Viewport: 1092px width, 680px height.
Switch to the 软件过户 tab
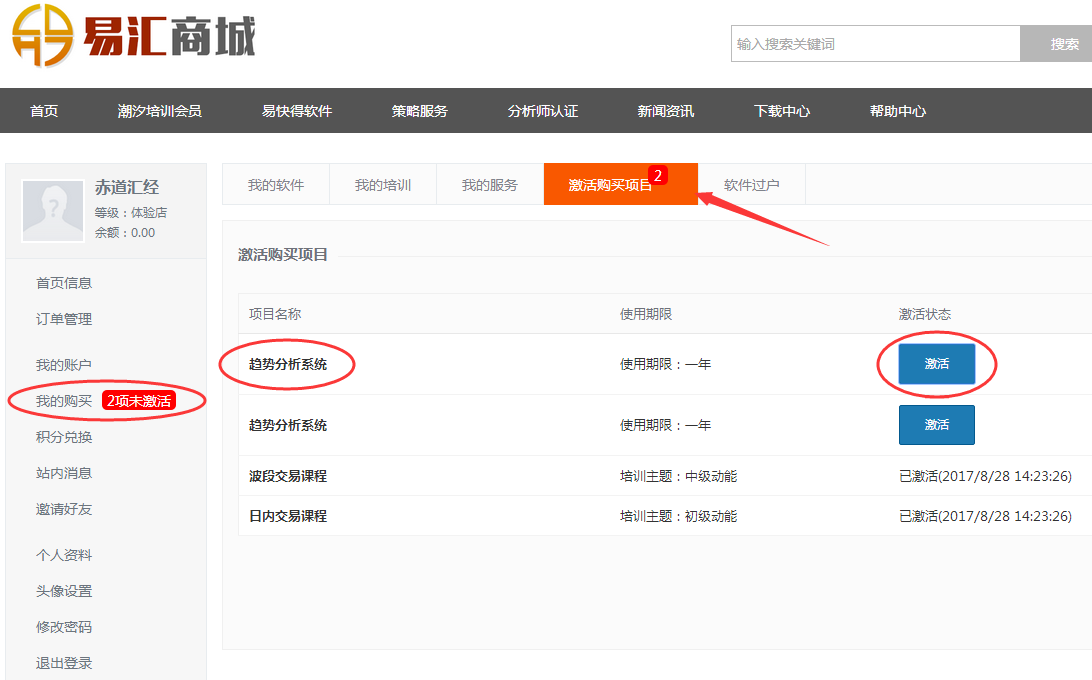pos(751,185)
